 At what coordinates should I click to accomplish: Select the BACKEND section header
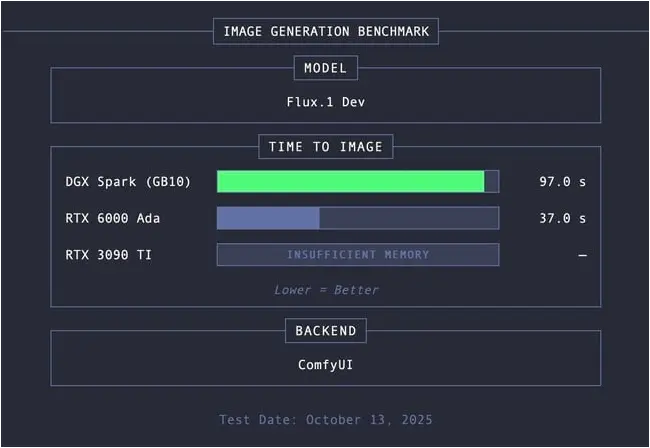pos(325,331)
